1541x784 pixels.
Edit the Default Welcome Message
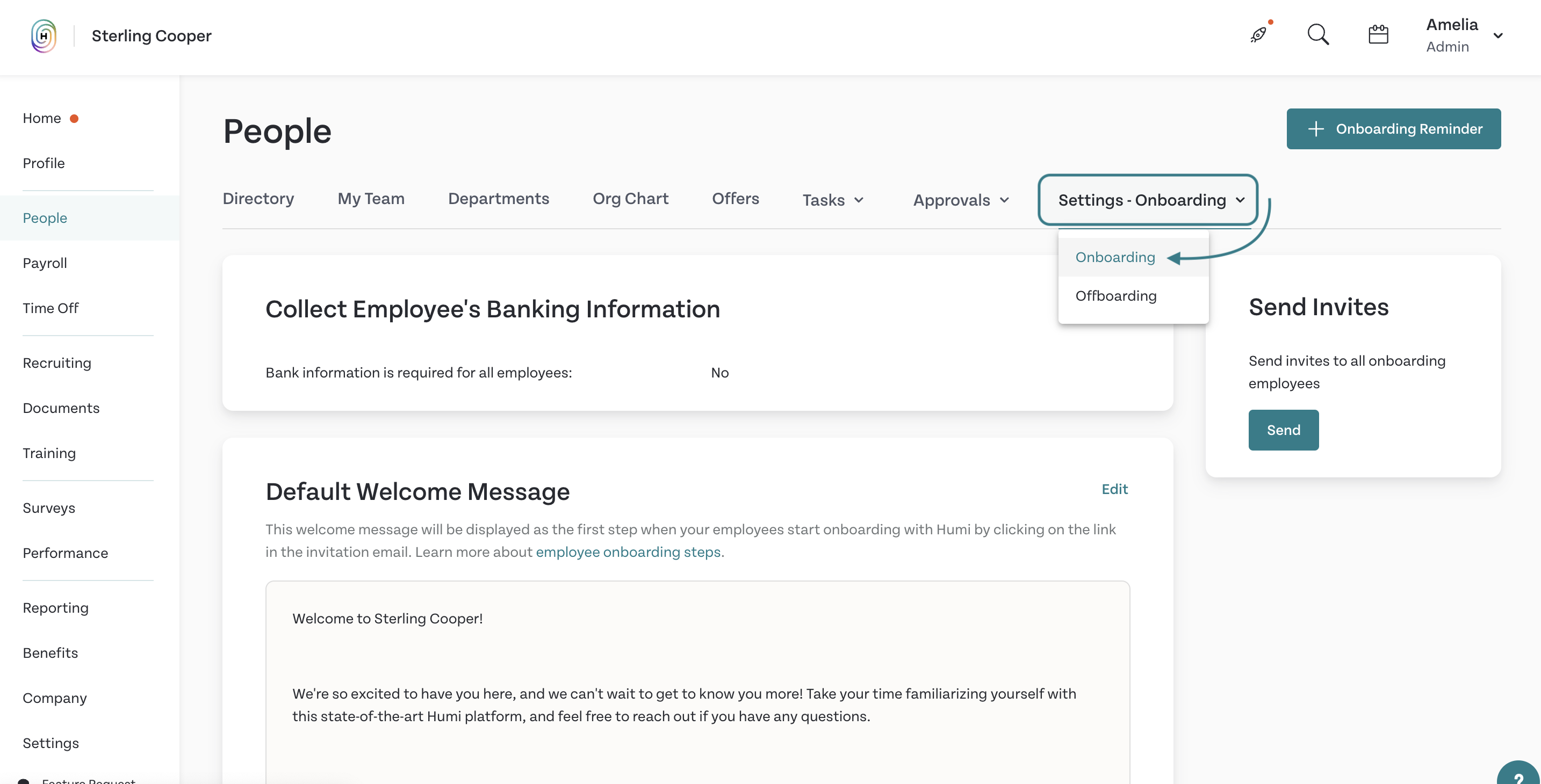click(1114, 489)
